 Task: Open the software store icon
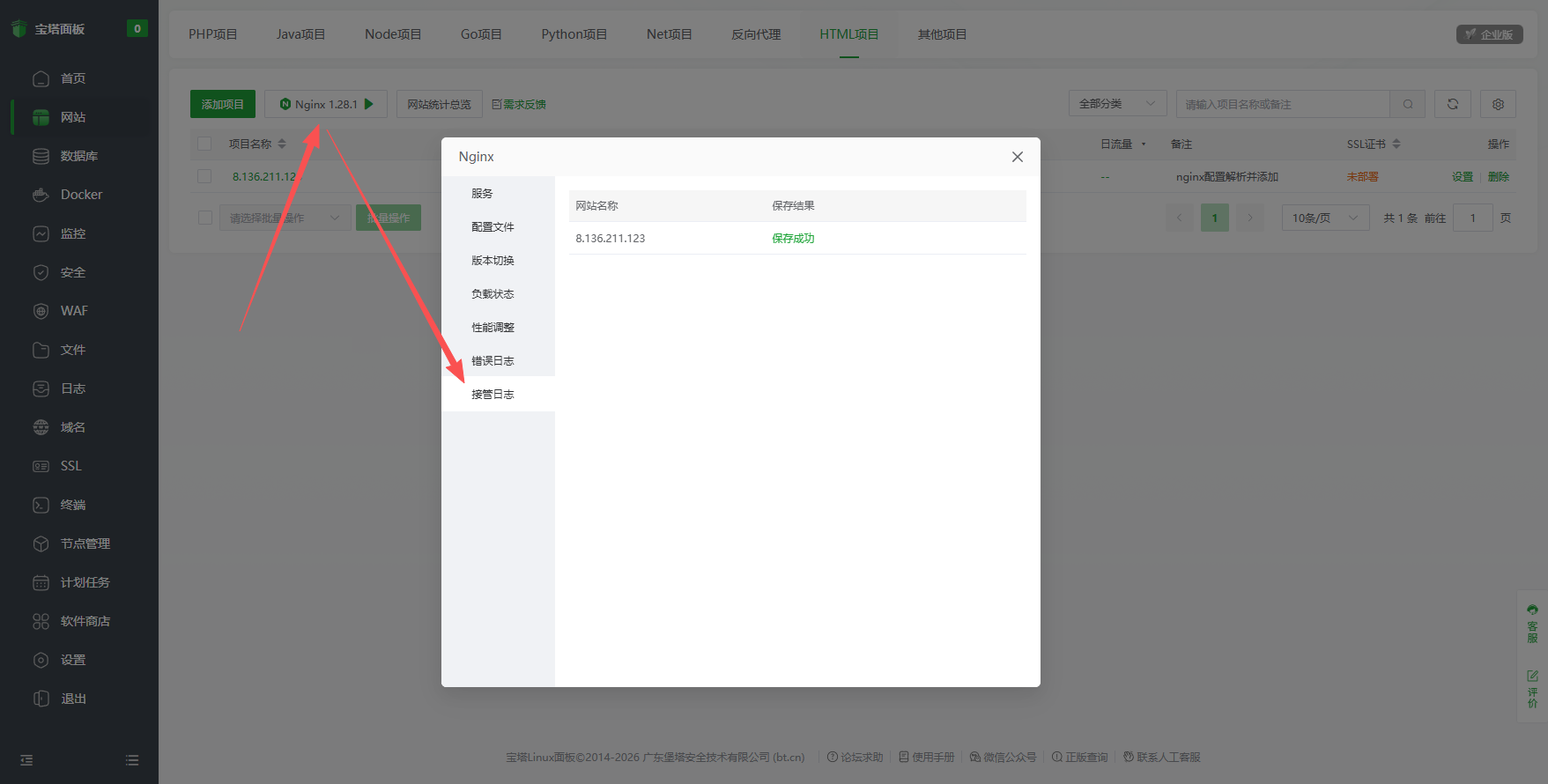tap(41, 621)
